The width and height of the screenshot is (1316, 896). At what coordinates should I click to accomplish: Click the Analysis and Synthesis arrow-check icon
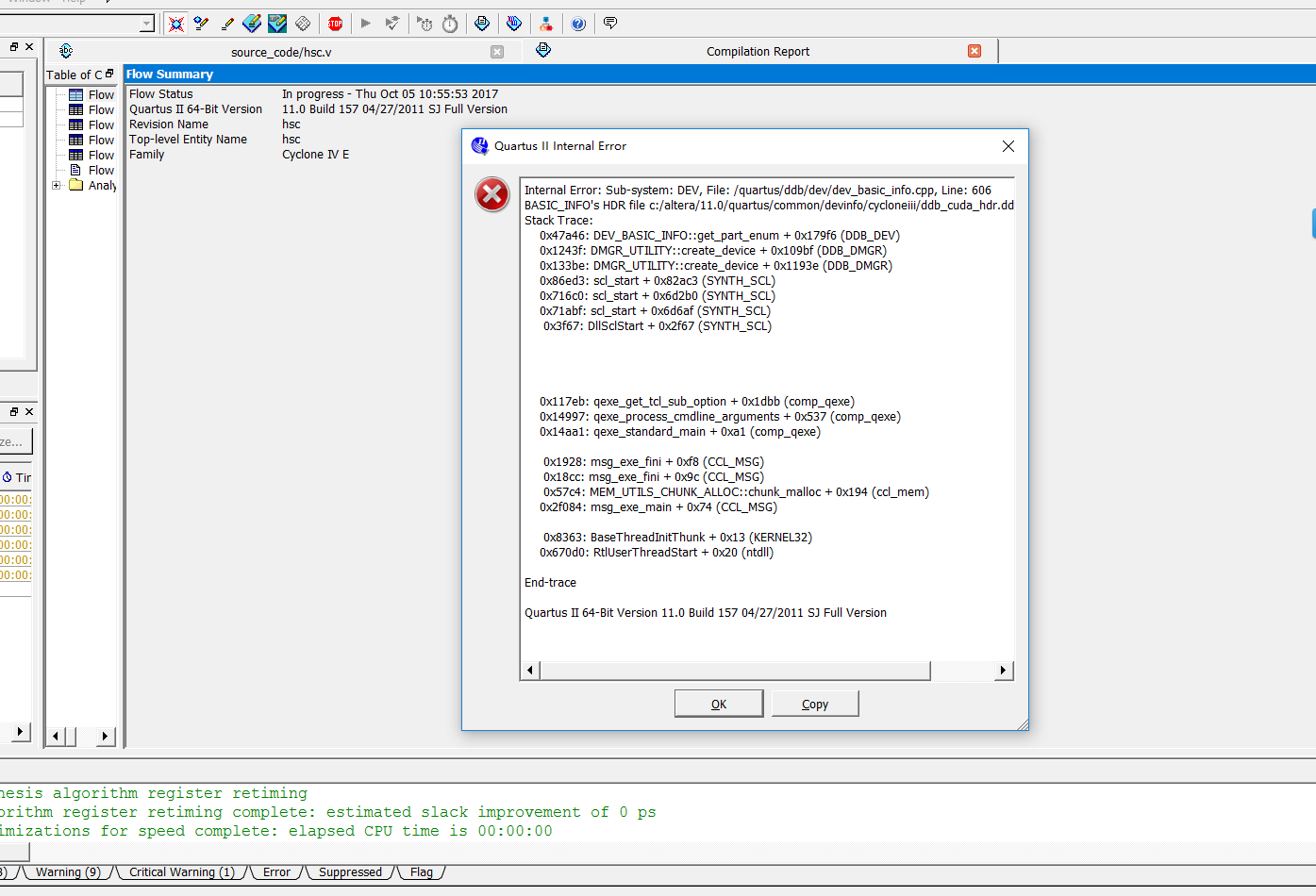pyautogui.click(x=392, y=24)
